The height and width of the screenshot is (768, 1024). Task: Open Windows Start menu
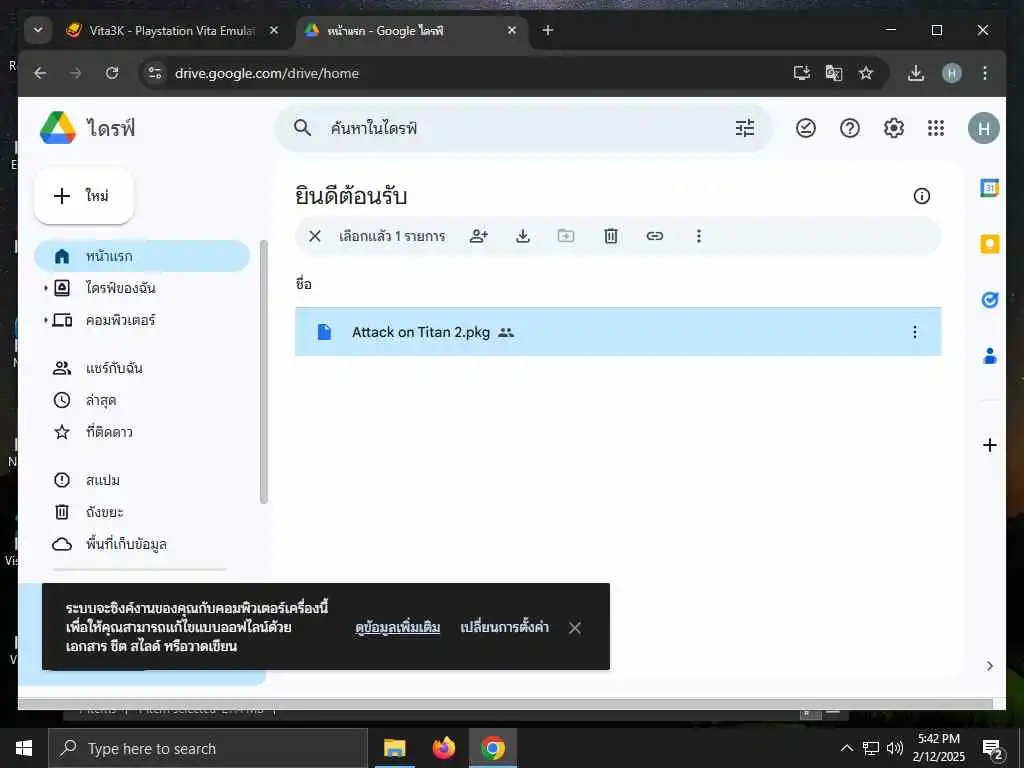point(24,748)
